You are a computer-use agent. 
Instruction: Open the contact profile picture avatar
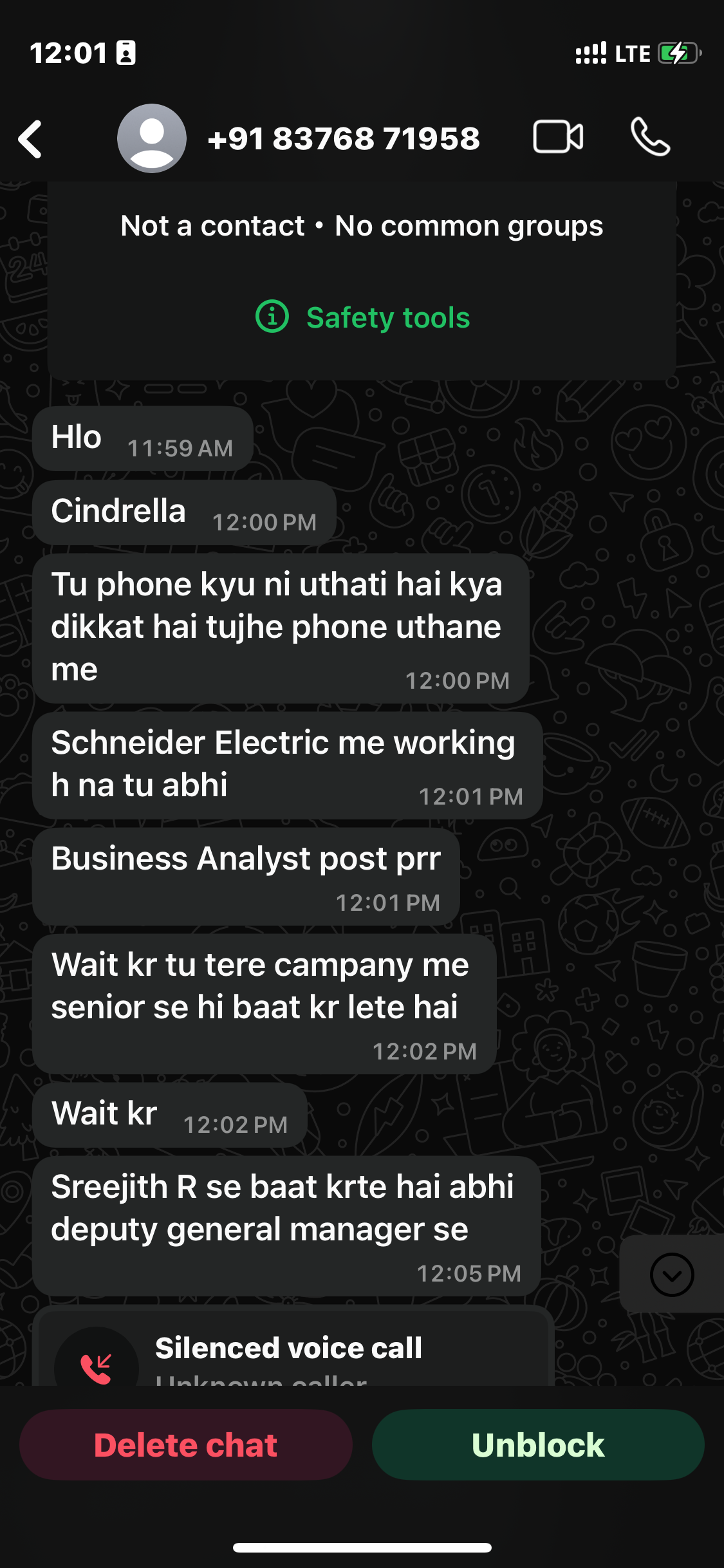[x=152, y=138]
